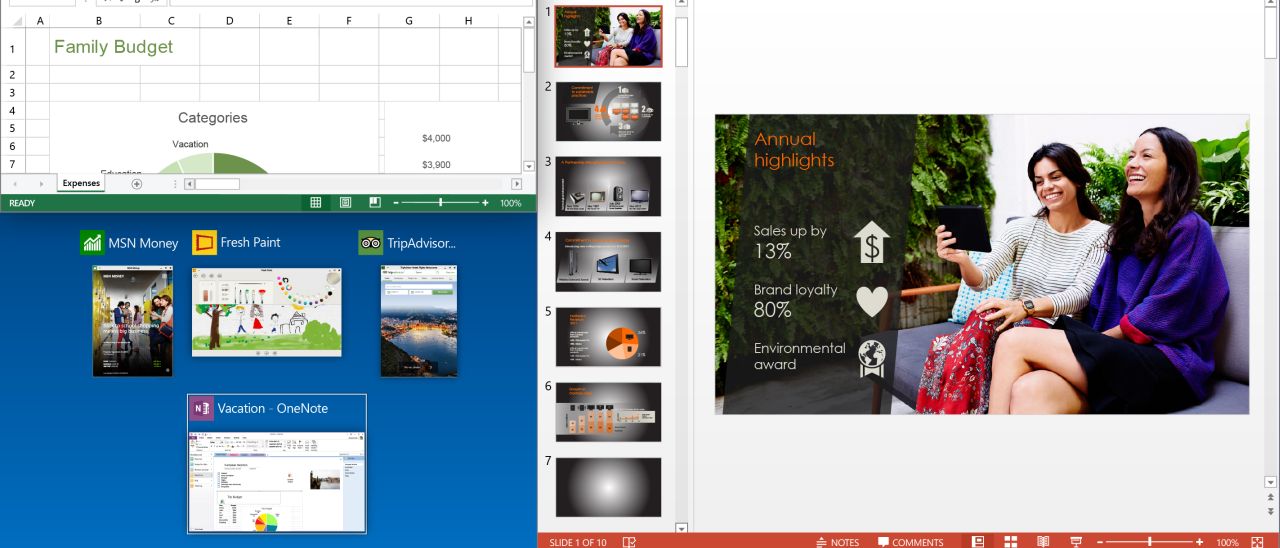The height and width of the screenshot is (548, 1280).
Task: Select slide 2 thumbnail
Action: [x=608, y=111]
